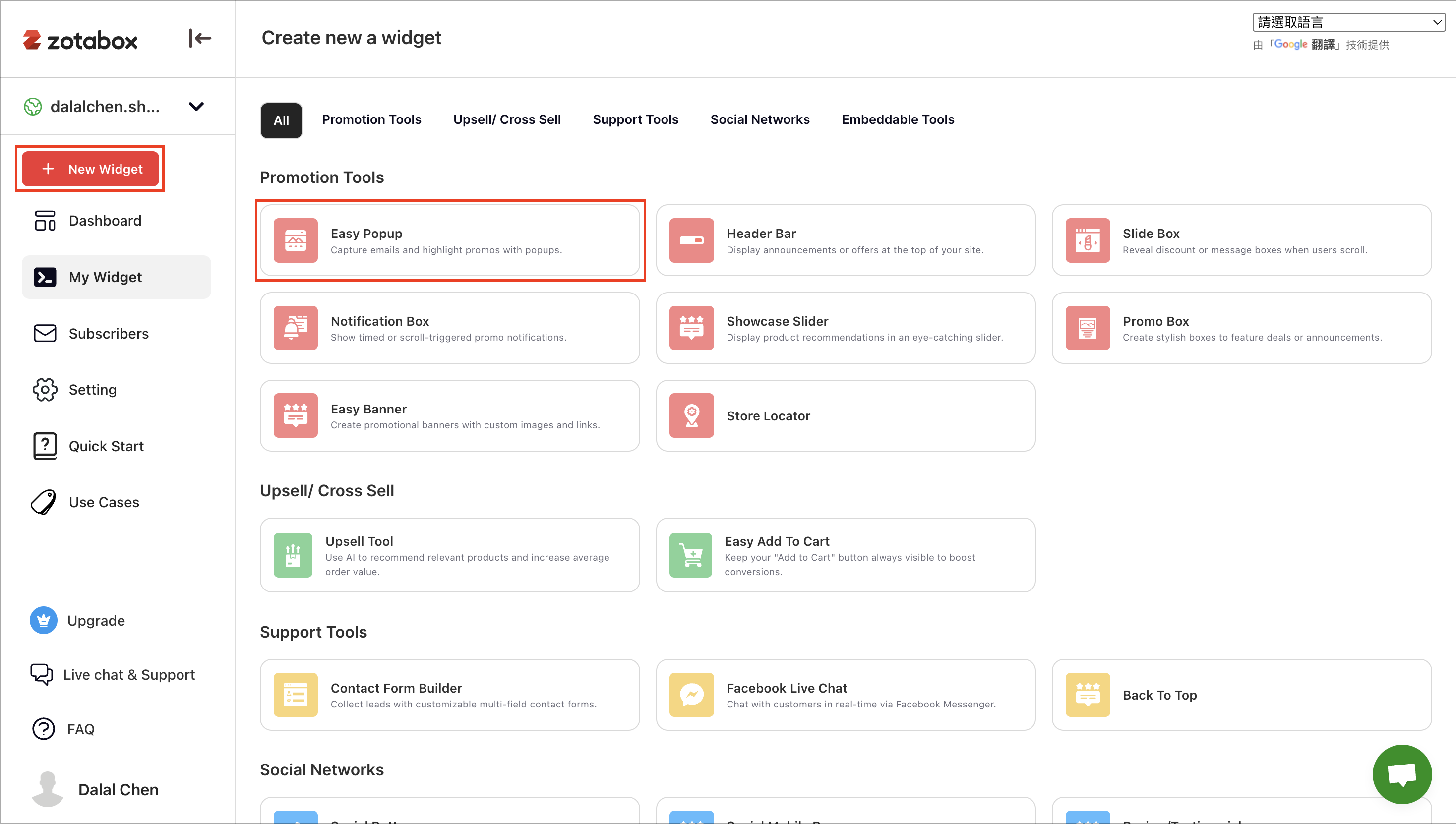The width and height of the screenshot is (1456, 824).
Task: Choose the Slide Box widget
Action: tap(1242, 240)
